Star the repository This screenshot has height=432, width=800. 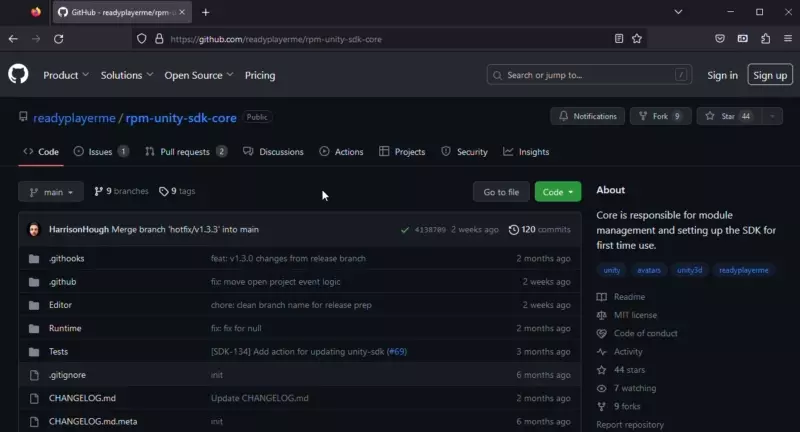click(x=729, y=116)
